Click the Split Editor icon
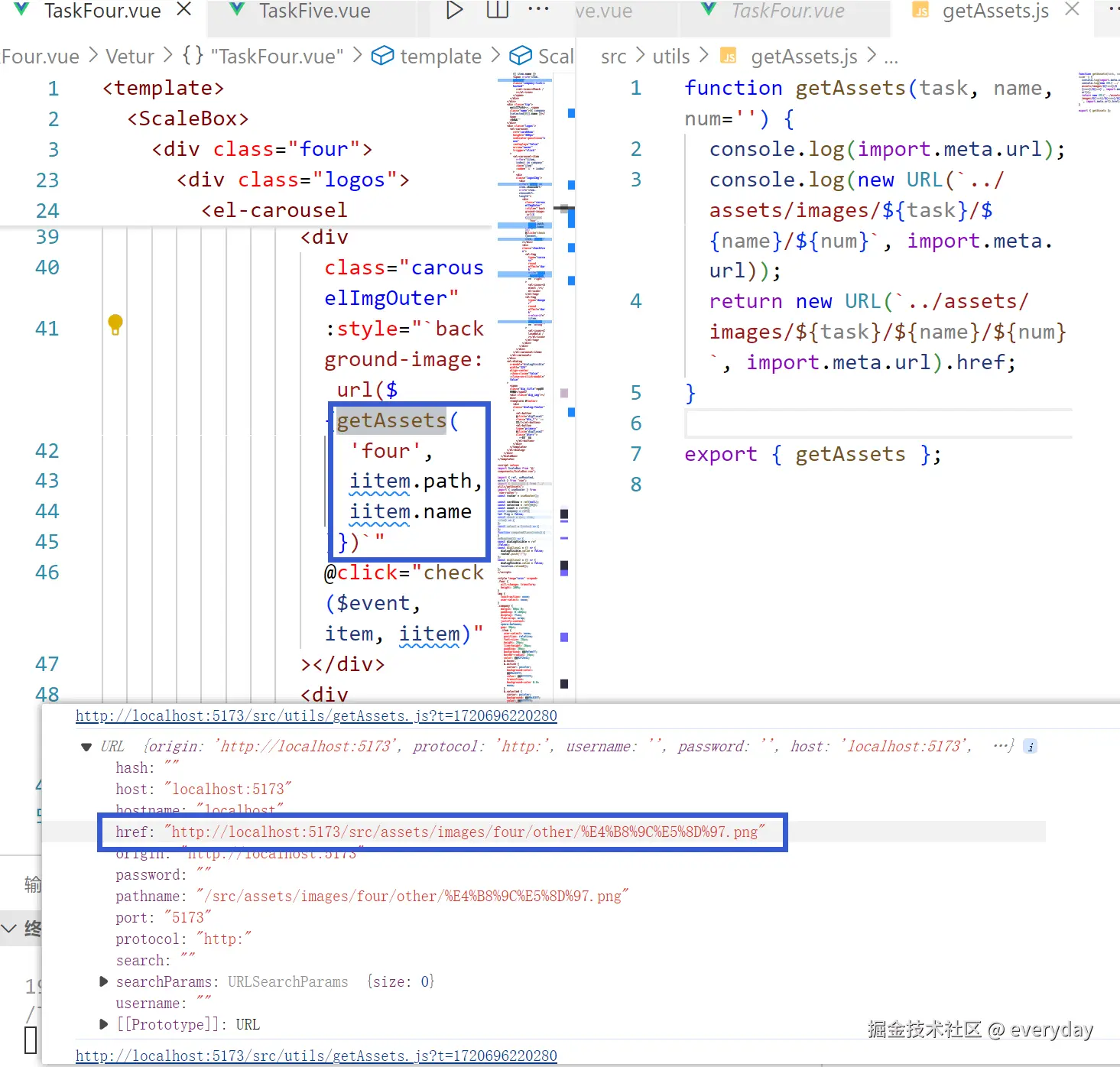Image resolution: width=1120 pixels, height=1067 pixels. tap(498, 10)
